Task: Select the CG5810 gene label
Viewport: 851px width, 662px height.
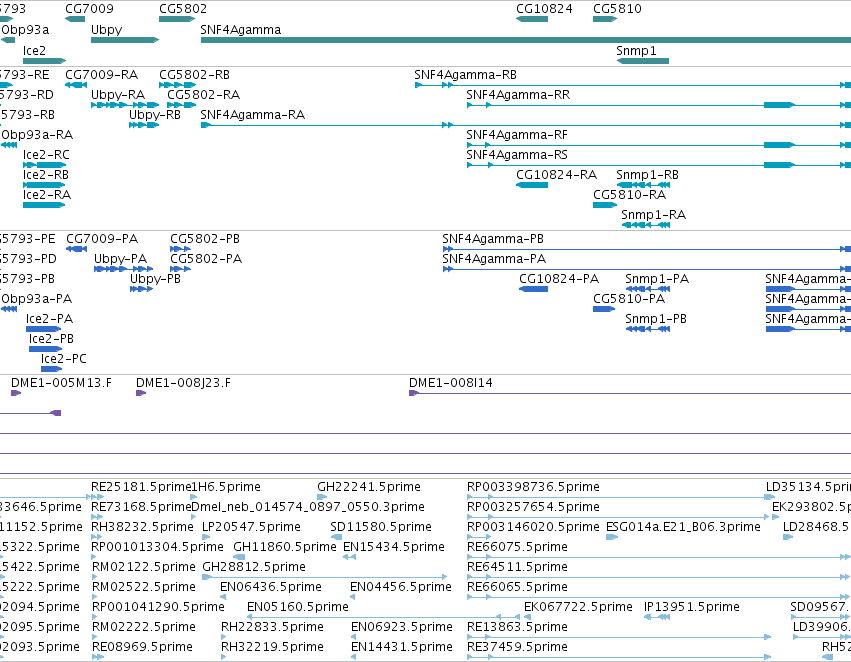Action: (617, 9)
